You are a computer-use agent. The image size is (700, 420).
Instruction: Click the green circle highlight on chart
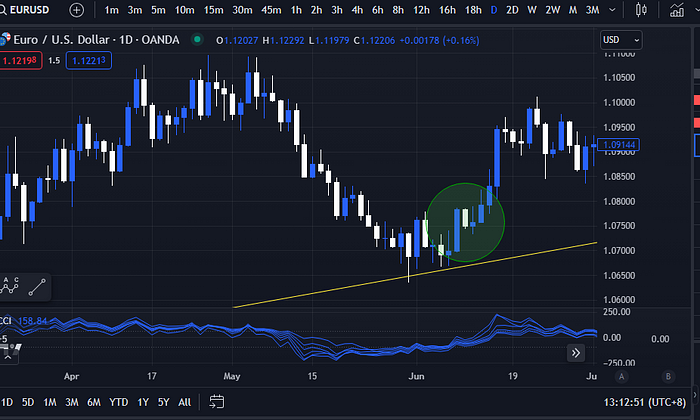click(465, 221)
